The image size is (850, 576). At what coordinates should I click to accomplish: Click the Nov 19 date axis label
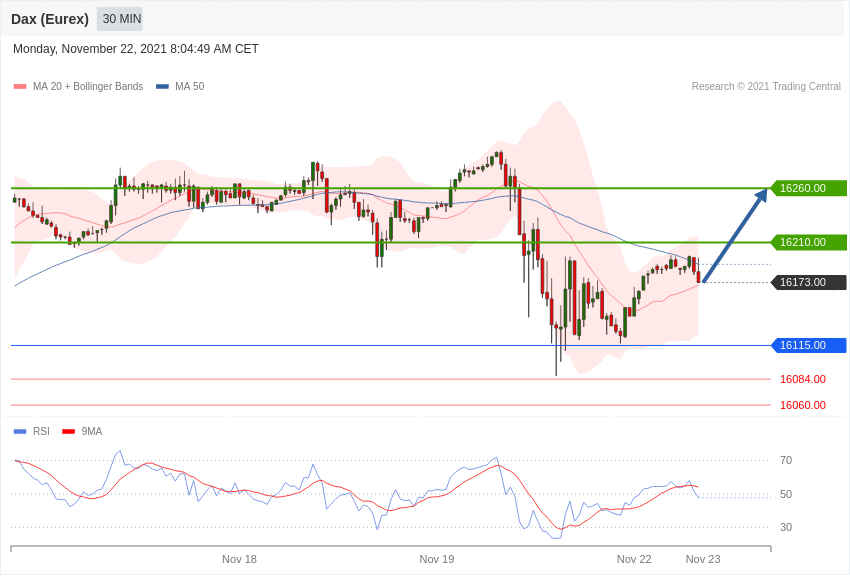[x=436, y=559]
